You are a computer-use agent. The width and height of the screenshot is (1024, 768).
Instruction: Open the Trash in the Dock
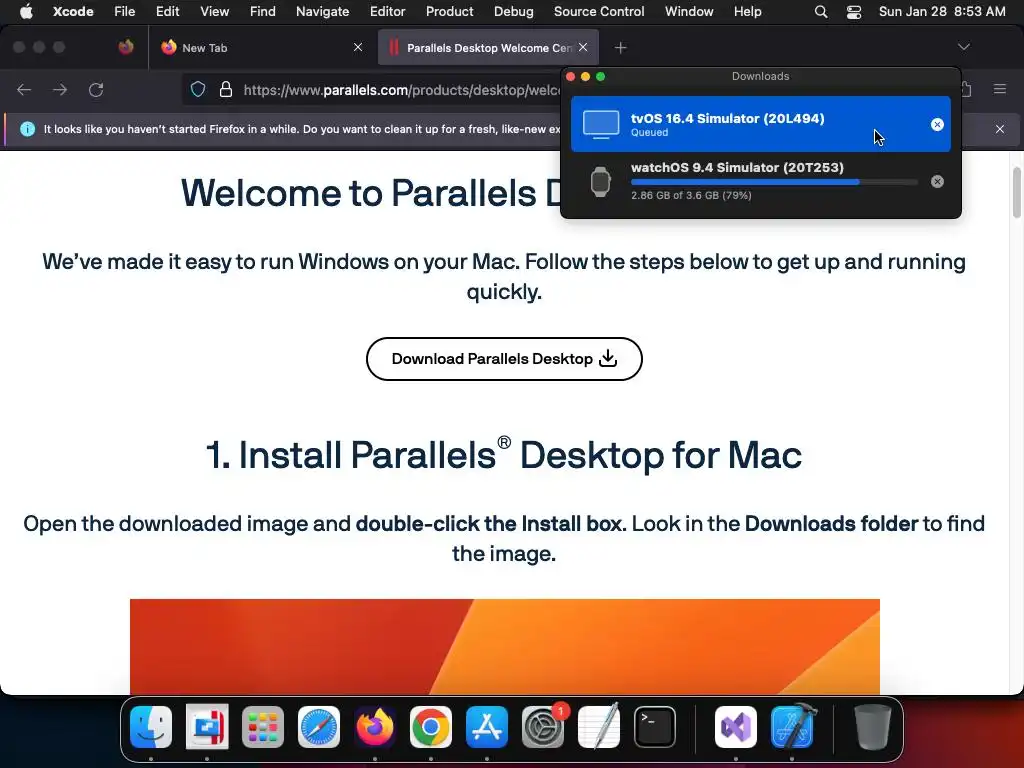872,726
